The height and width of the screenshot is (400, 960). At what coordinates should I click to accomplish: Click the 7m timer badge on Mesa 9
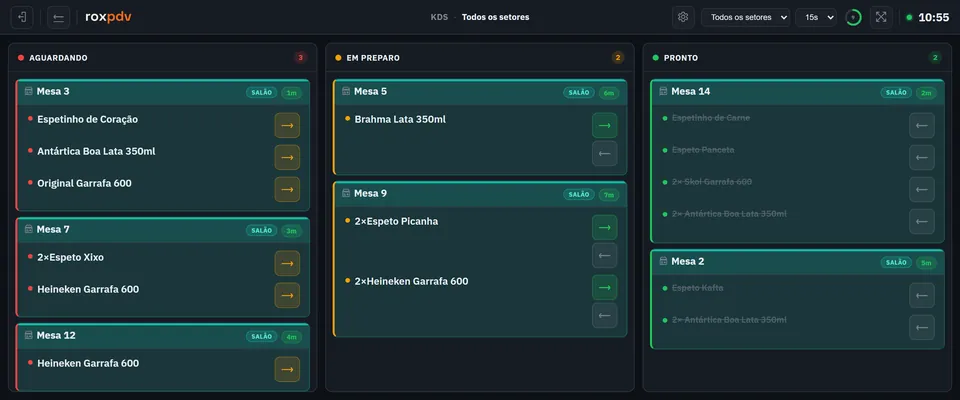click(609, 194)
